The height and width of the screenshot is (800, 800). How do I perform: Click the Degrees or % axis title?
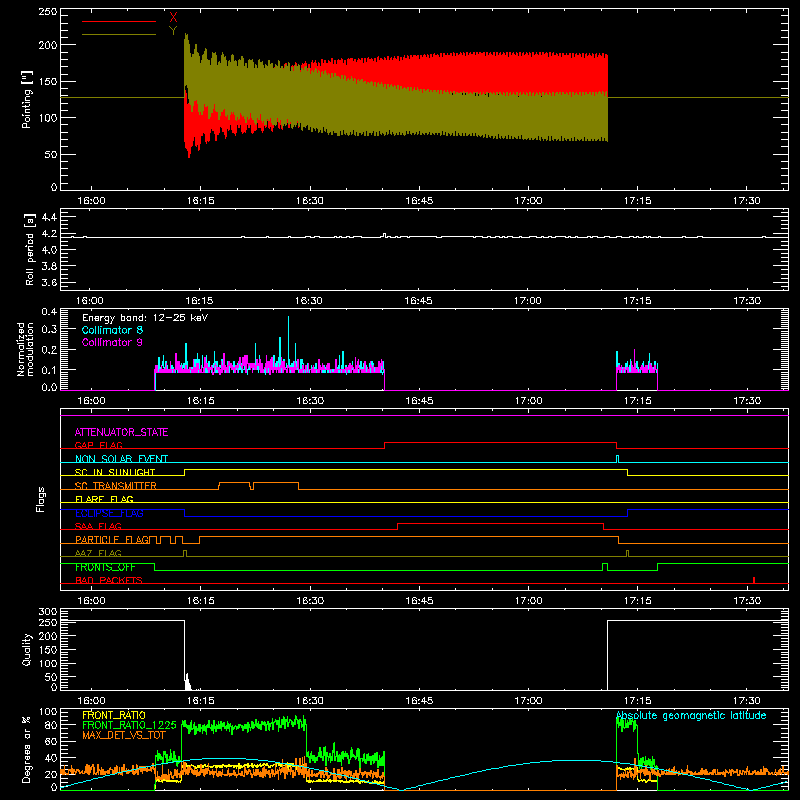[x=26, y=749]
